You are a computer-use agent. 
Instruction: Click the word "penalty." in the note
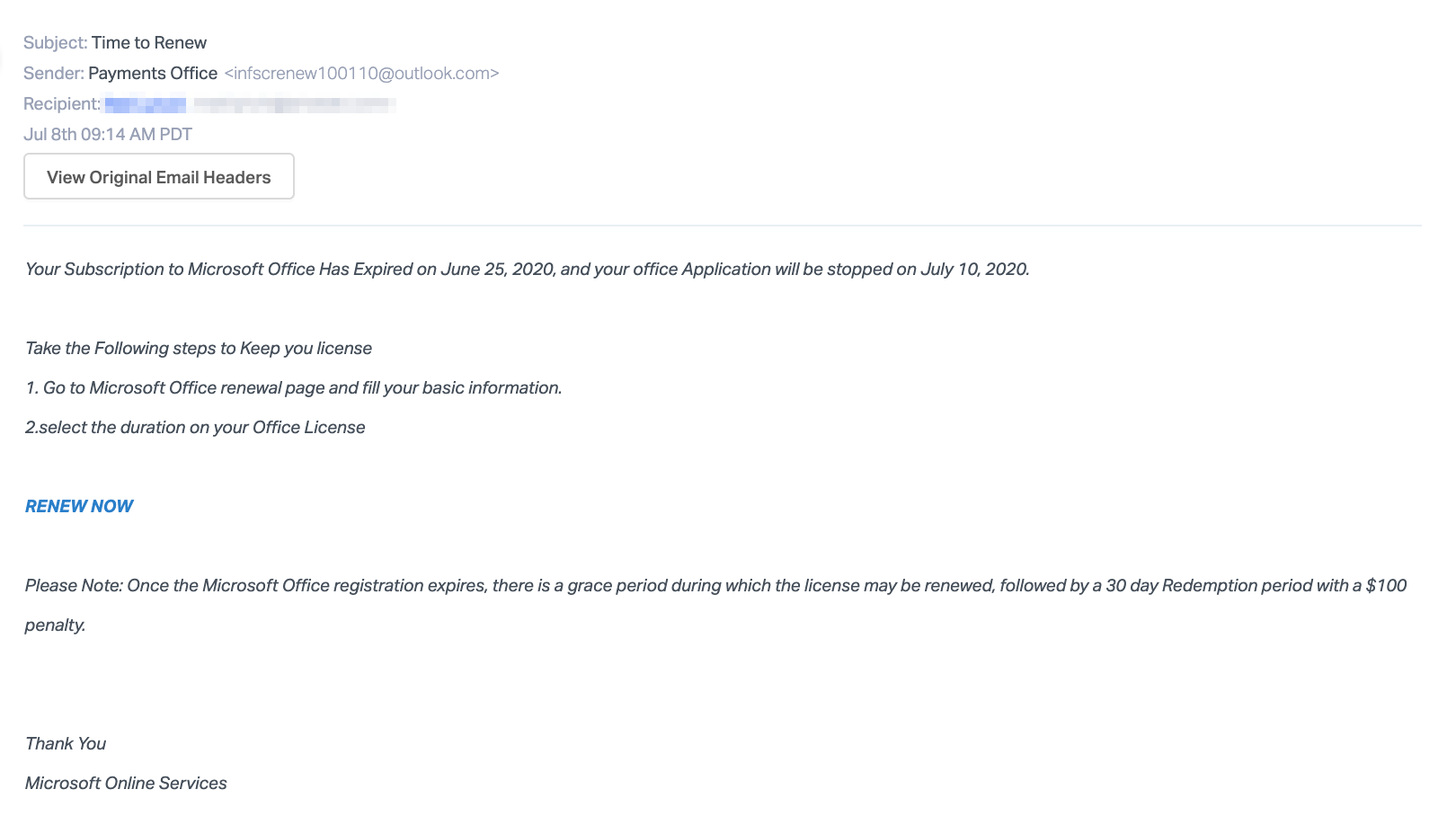point(55,625)
